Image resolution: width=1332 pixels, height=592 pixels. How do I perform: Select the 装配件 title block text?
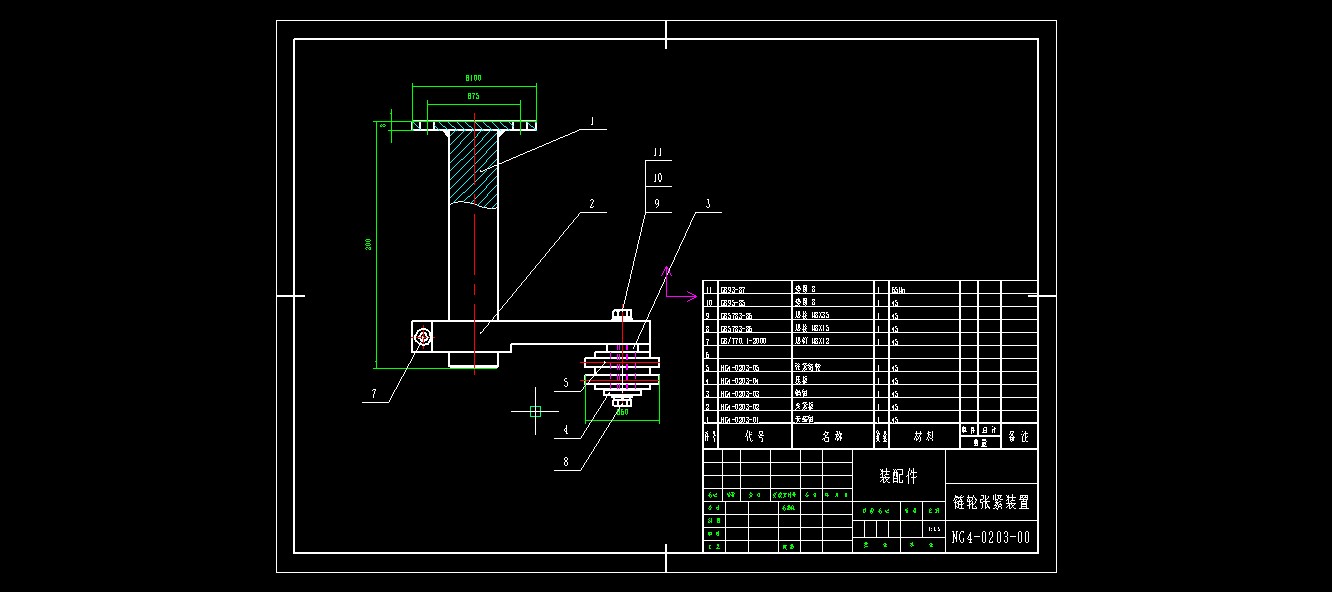coord(898,477)
